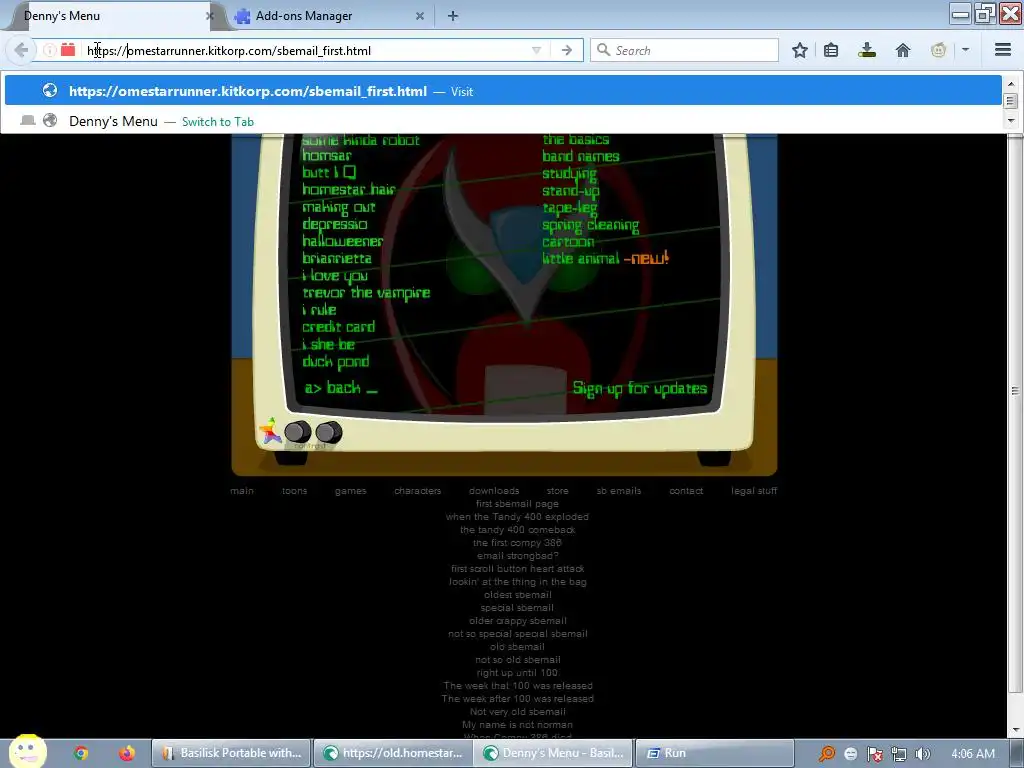Open 'when the Tandy 400 exploded' link
1024x768 pixels.
(517, 517)
